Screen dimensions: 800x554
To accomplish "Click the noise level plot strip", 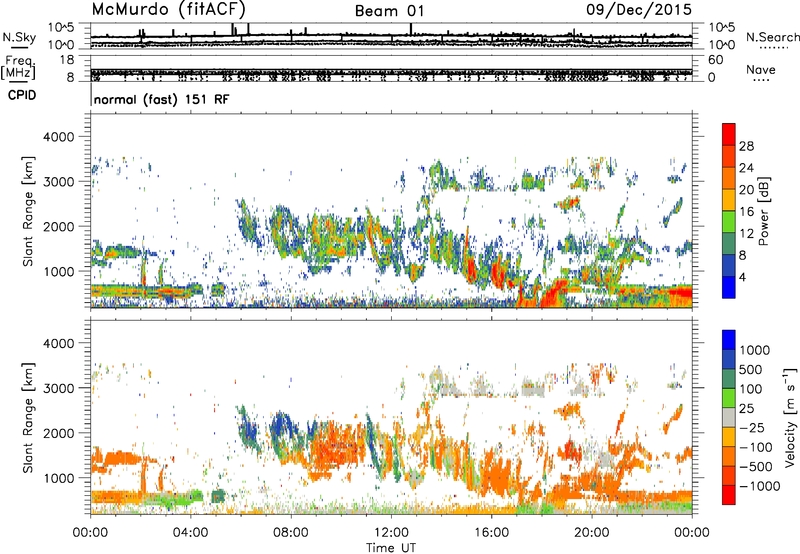I will point(391,36).
